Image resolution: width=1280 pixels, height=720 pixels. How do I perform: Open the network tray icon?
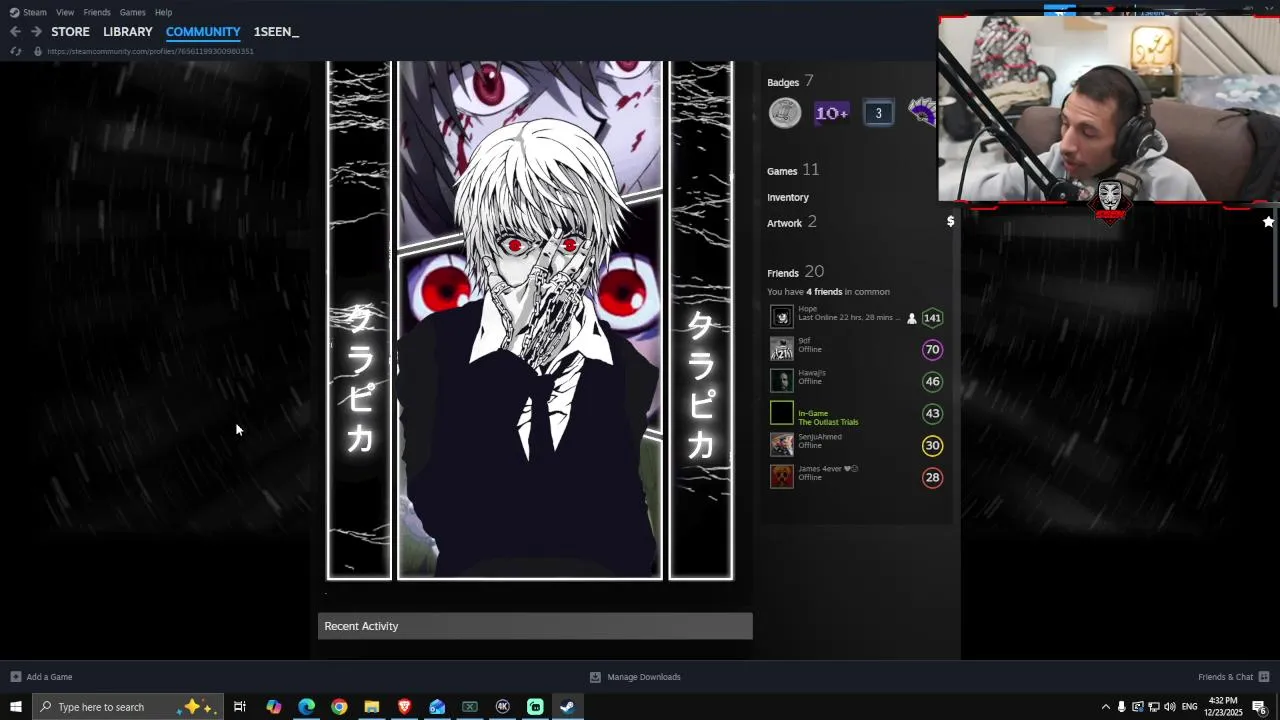click(x=1153, y=707)
